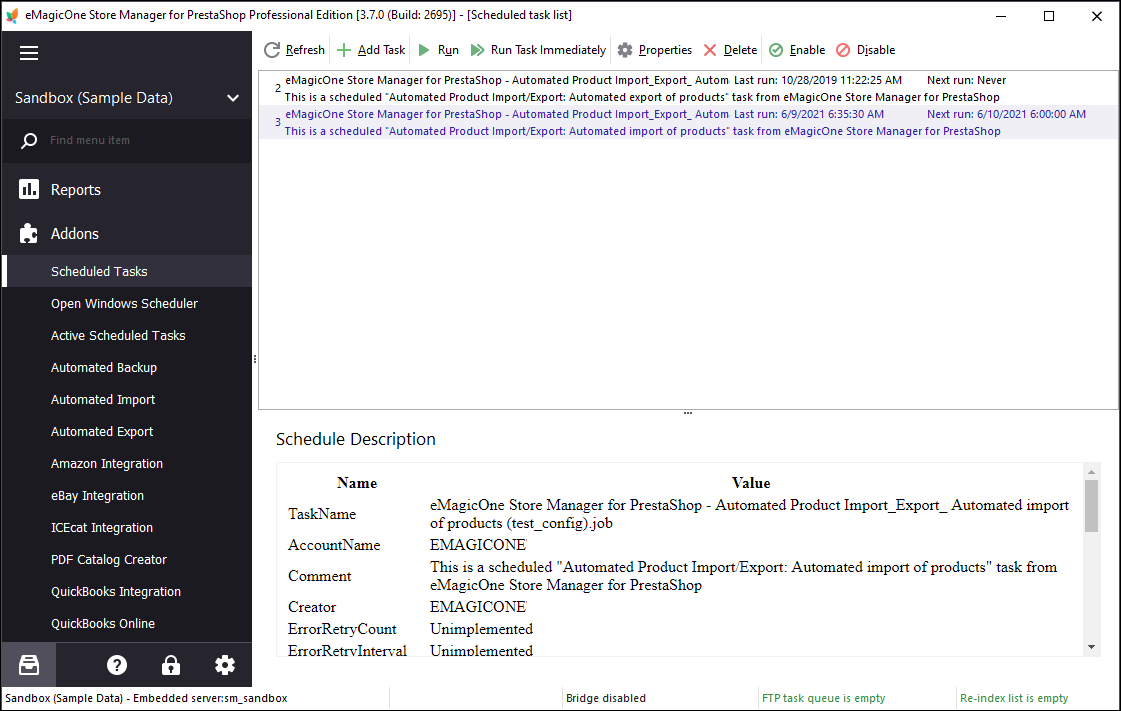Click 'Last run: 10/28/2019 11:22:25 AM' text
The image size is (1121, 711).
click(x=817, y=81)
